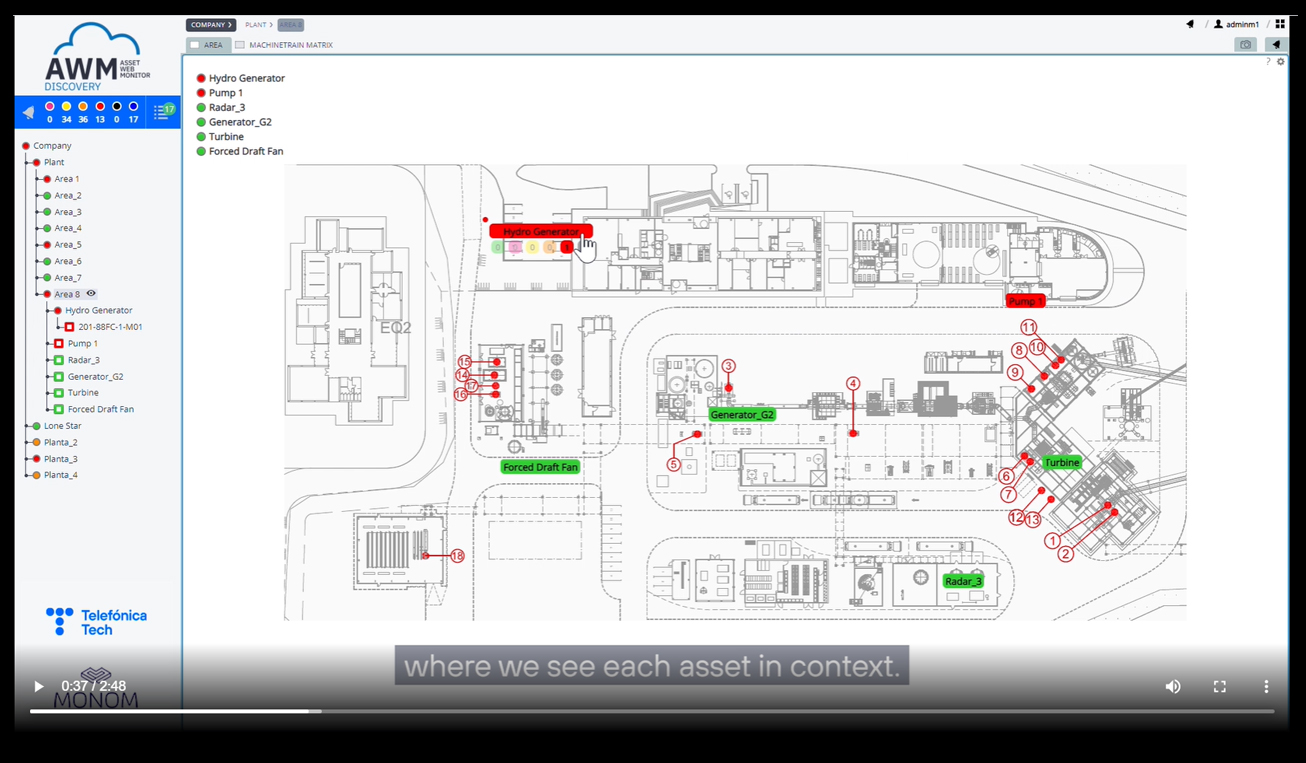Click the alarm bell icon in the blue status bar
This screenshot has width=1306, height=763.
tap(28, 112)
